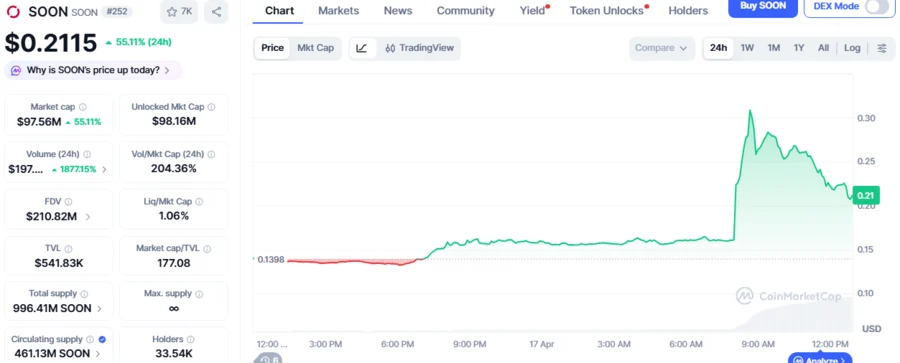Switch to the Chart tab
The width and height of the screenshot is (900, 363).
[x=280, y=10]
